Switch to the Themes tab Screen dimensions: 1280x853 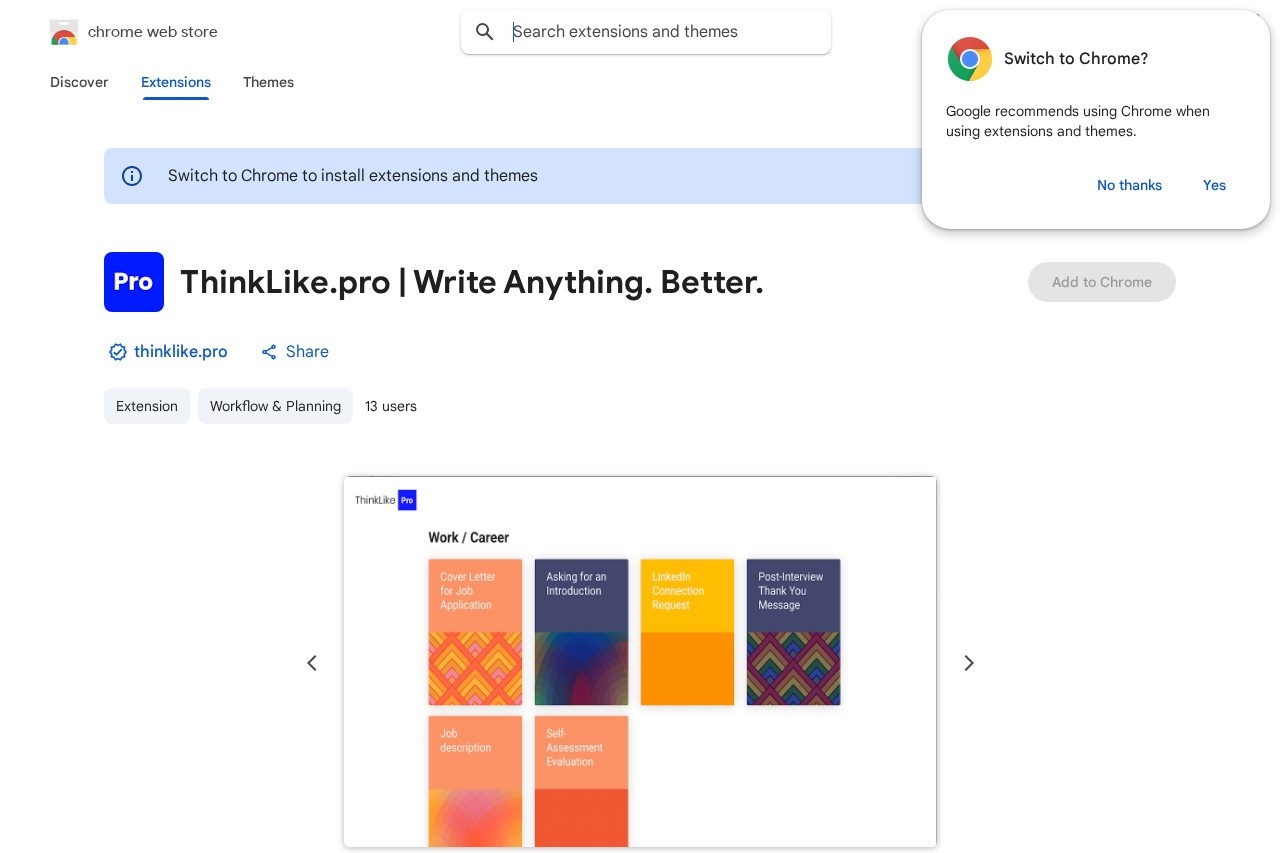click(x=268, y=82)
